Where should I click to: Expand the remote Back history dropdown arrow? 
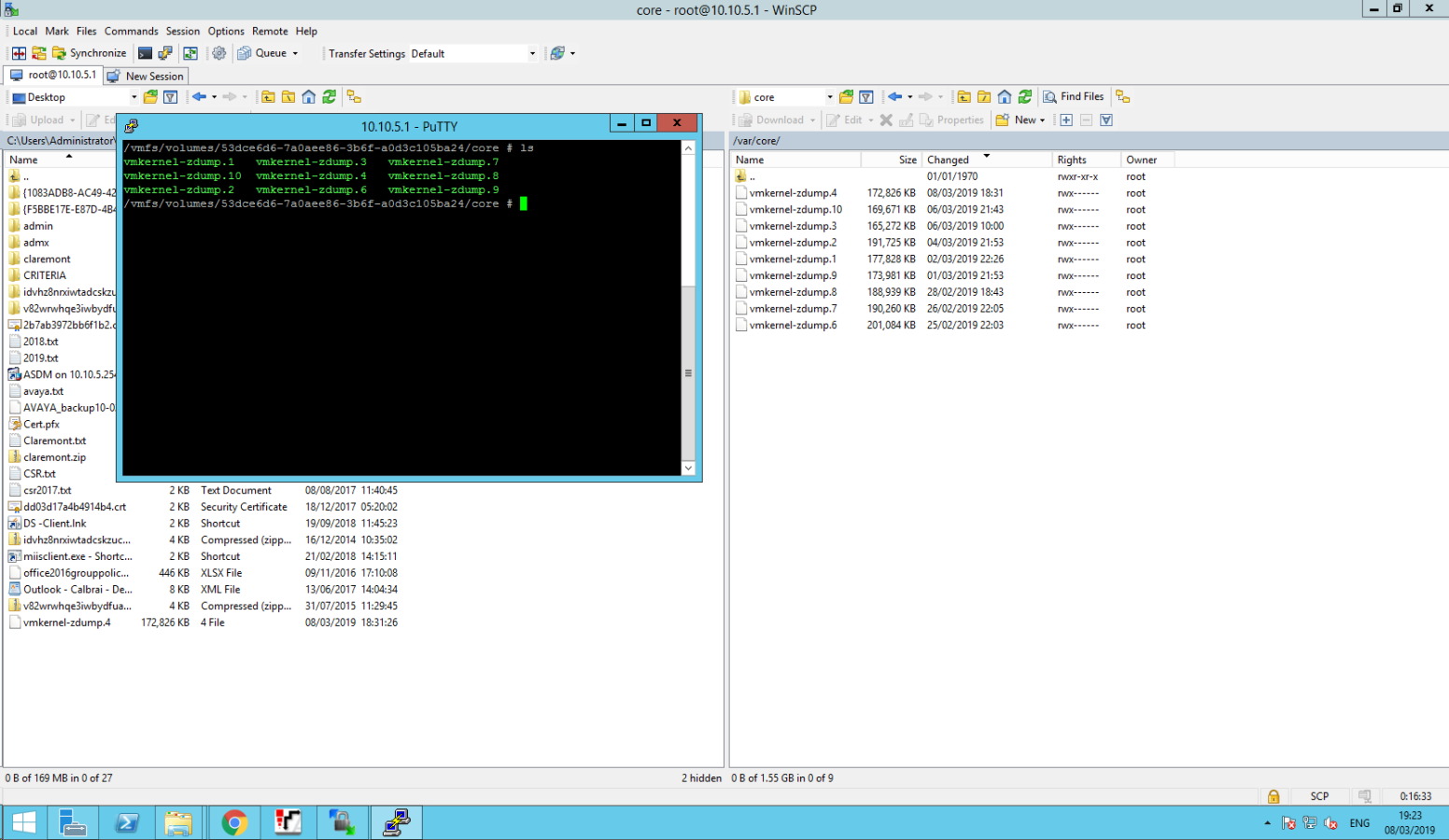click(909, 97)
